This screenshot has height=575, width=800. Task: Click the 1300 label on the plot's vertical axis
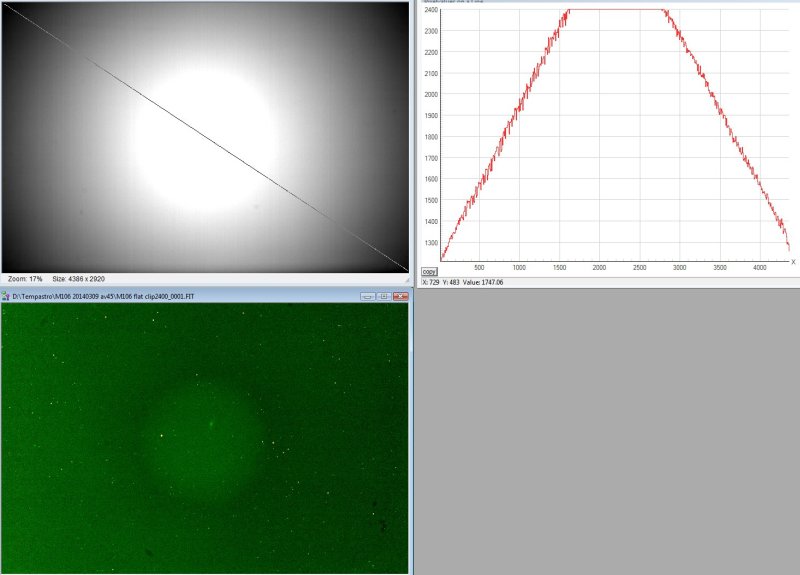431,243
